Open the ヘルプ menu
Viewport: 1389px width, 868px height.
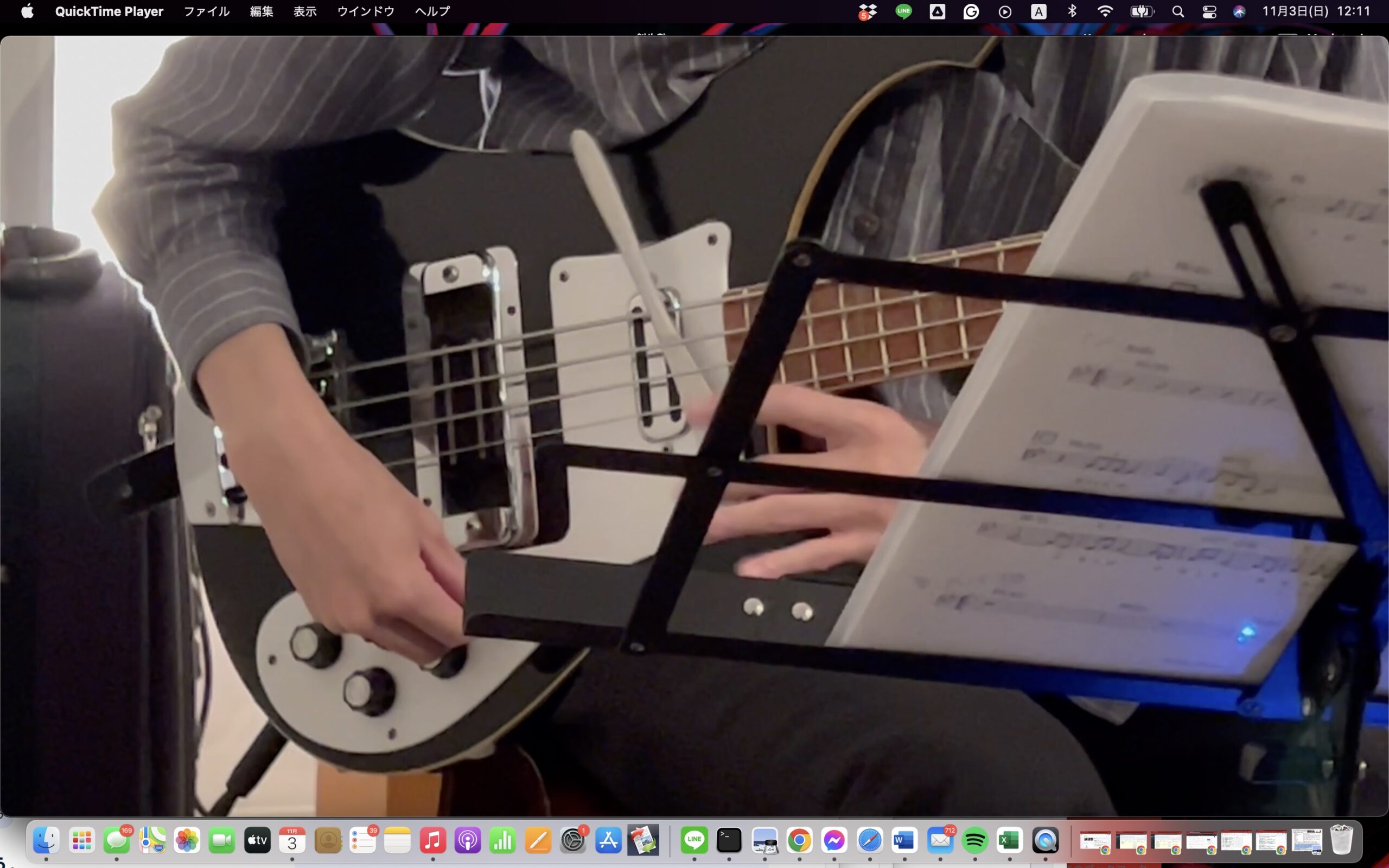tap(432, 11)
